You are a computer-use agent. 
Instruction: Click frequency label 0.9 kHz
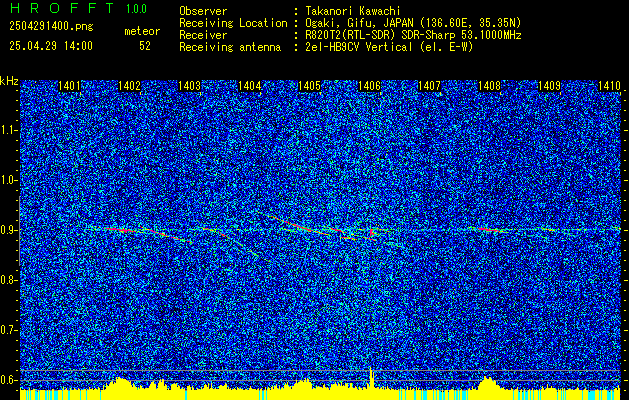[7, 230]
